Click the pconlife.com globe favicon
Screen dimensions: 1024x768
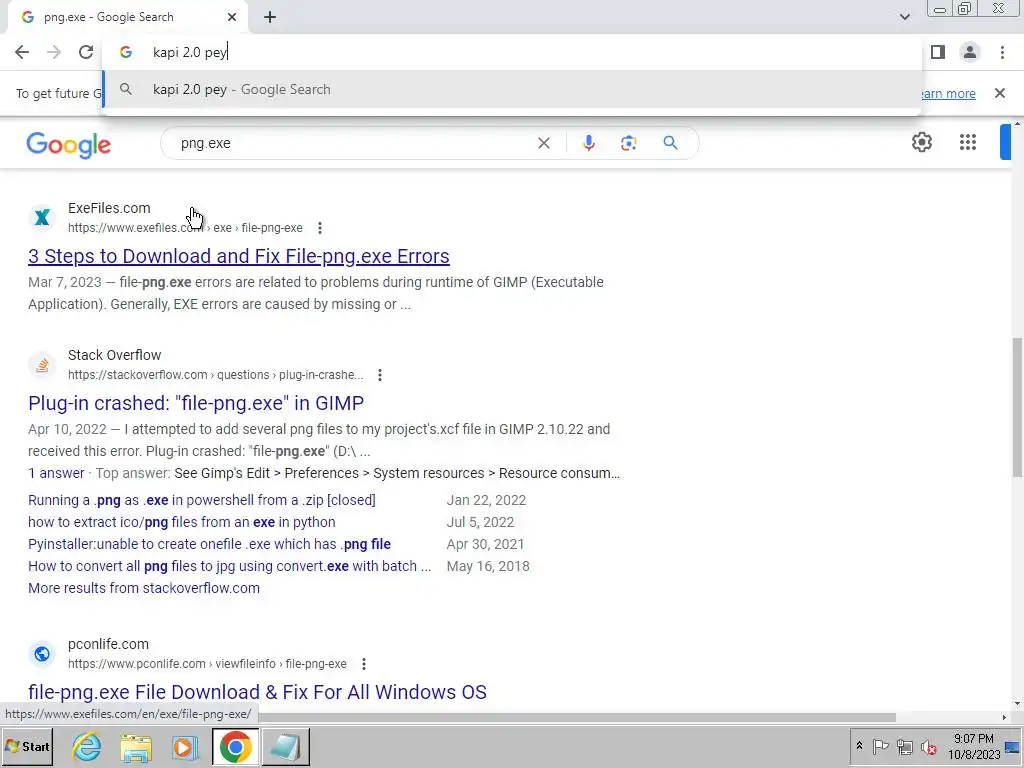(42, 654)
